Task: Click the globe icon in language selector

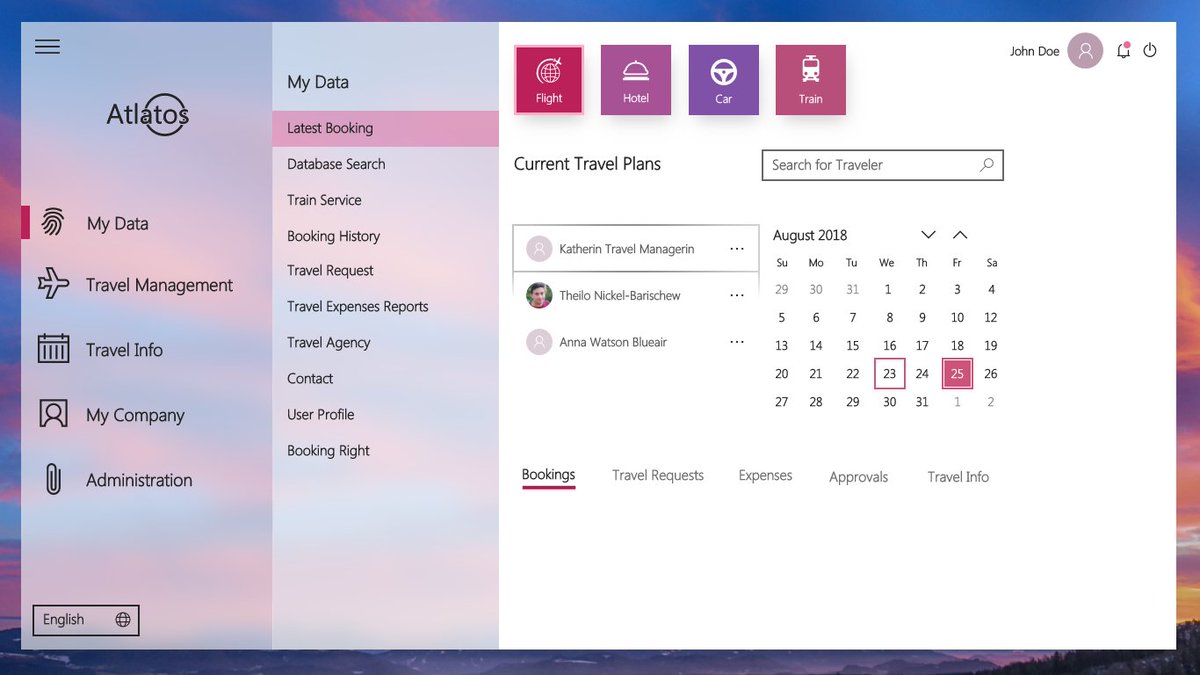Action: [123, 620]
